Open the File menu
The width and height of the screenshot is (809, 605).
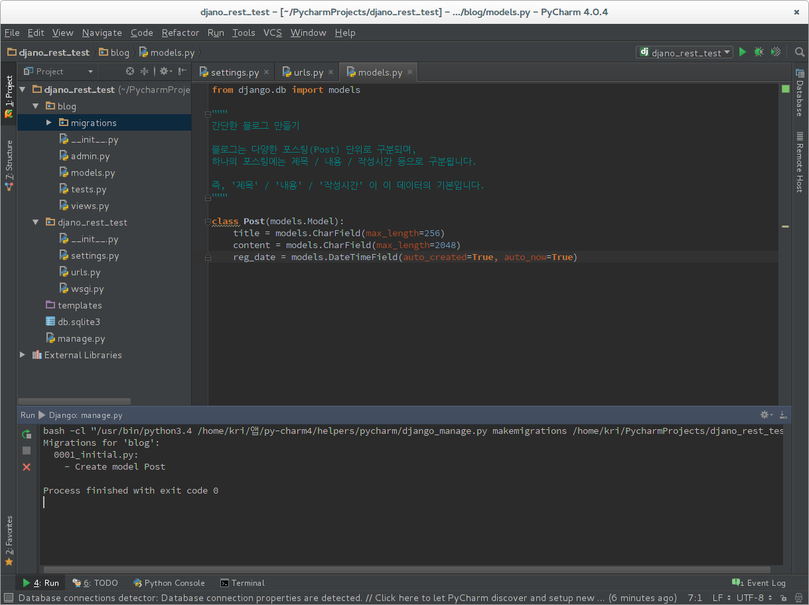pyautogui.click(x=12, y=33)
